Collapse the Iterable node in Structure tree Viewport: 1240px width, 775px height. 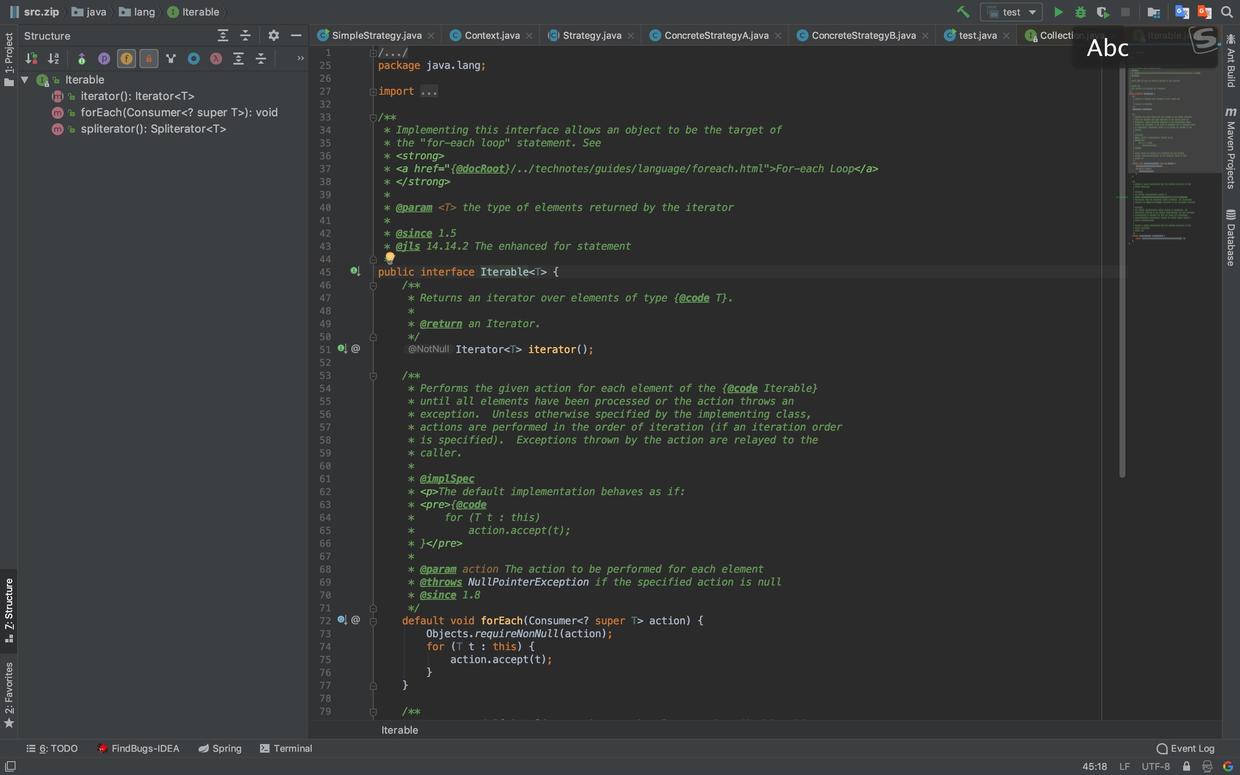[x=25, y=80]
